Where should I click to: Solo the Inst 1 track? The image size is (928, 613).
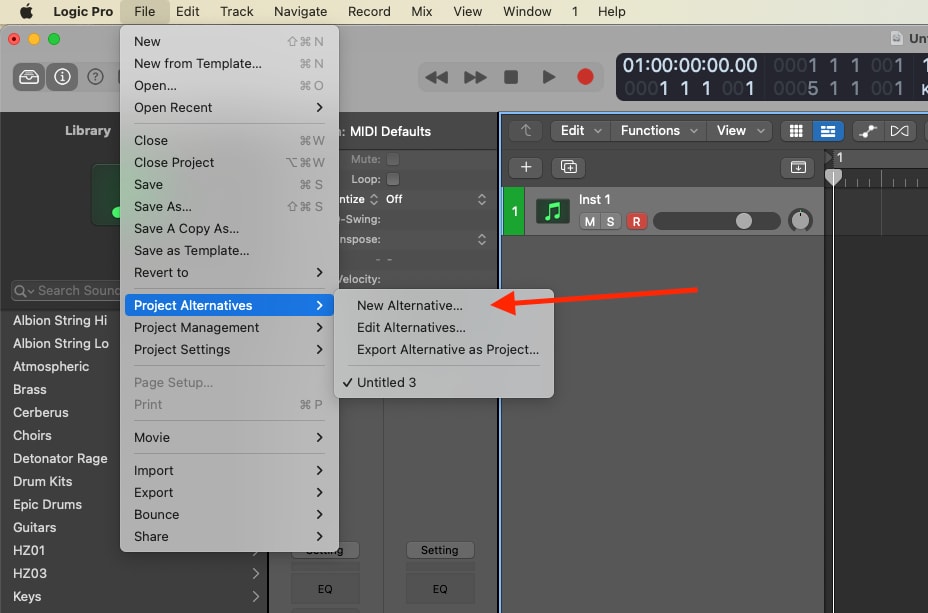[x=610, y=221]
